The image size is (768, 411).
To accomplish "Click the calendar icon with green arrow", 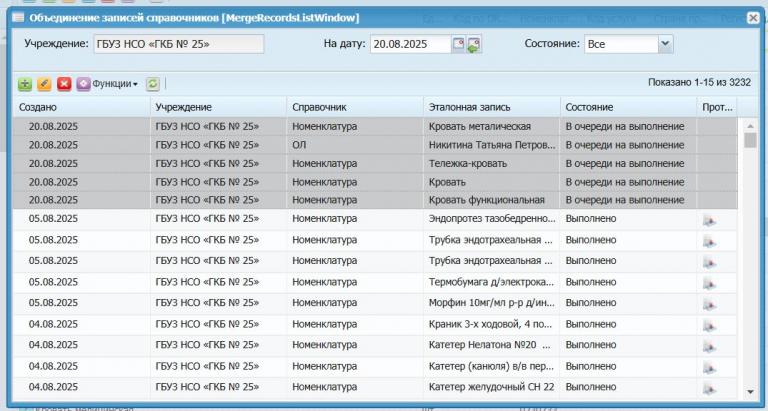I will (474, 44).
